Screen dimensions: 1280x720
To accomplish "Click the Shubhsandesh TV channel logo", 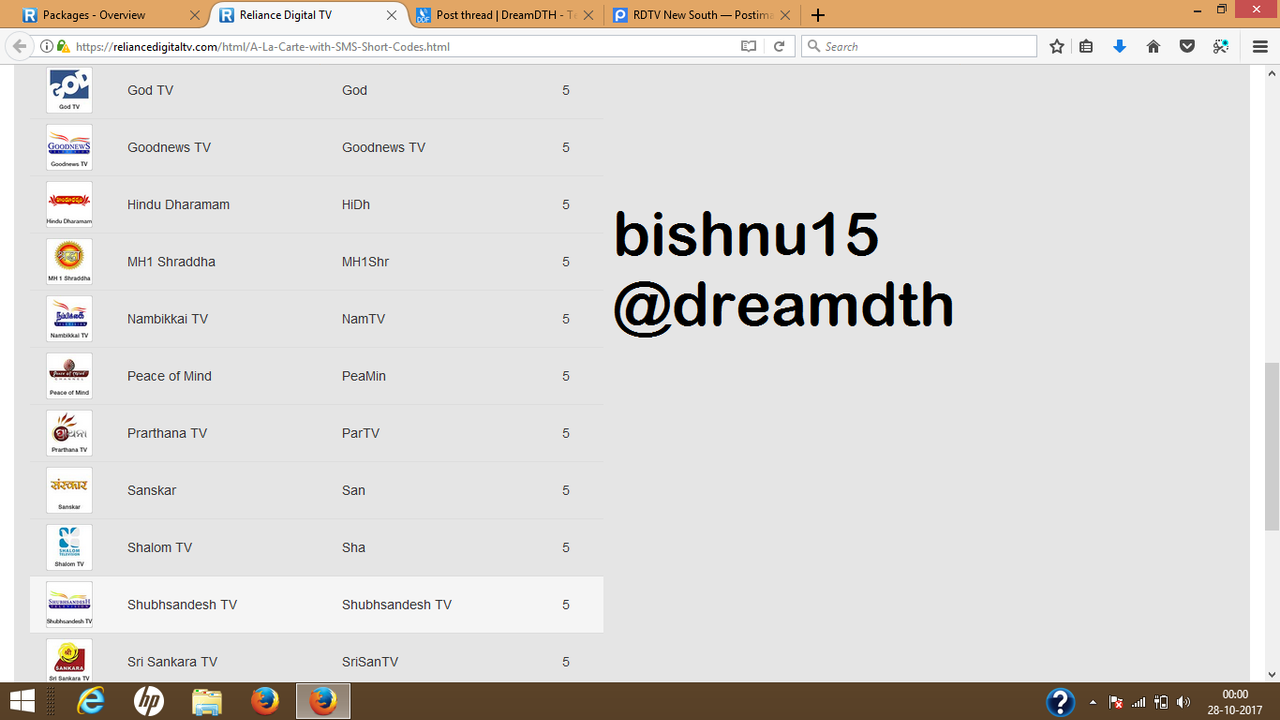I will coord(69,604).
